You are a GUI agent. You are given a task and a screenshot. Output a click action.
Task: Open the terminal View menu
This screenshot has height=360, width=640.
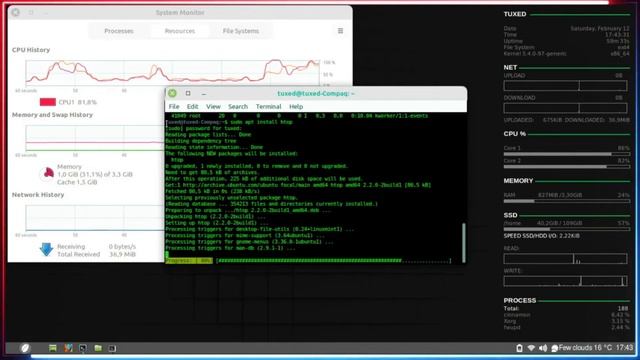pos(213,107)
